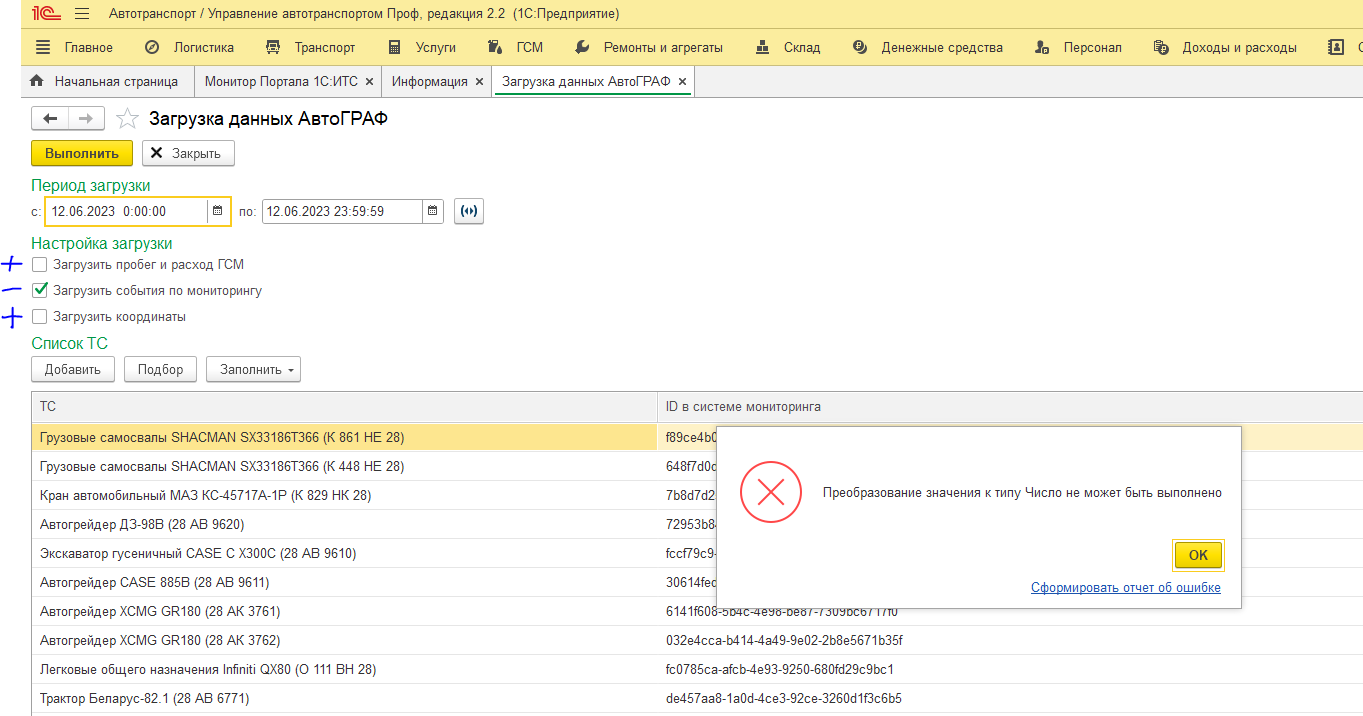Open the Услуги section

coord(421,47)
